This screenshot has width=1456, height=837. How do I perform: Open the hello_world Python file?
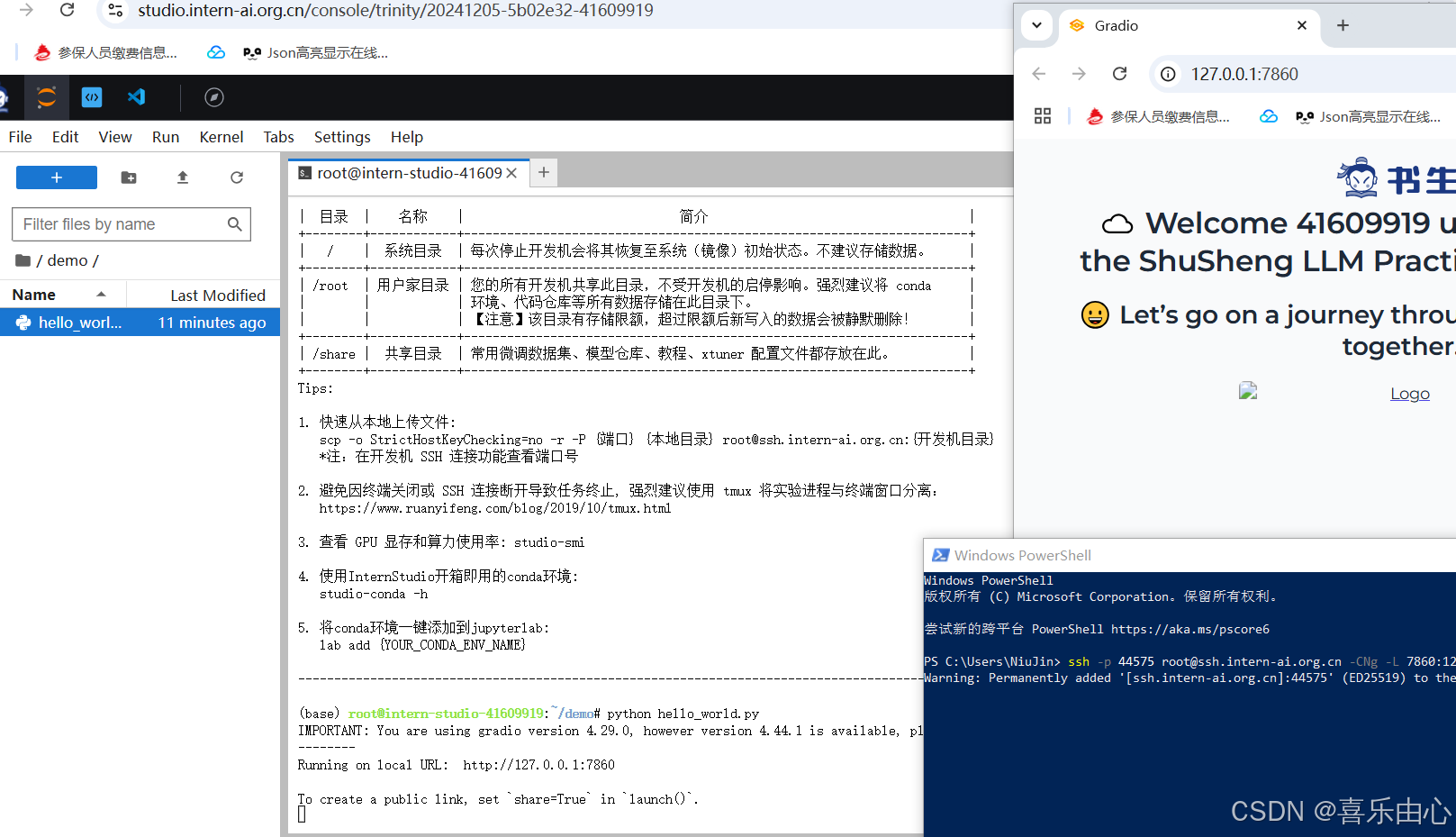coord(81,322)
